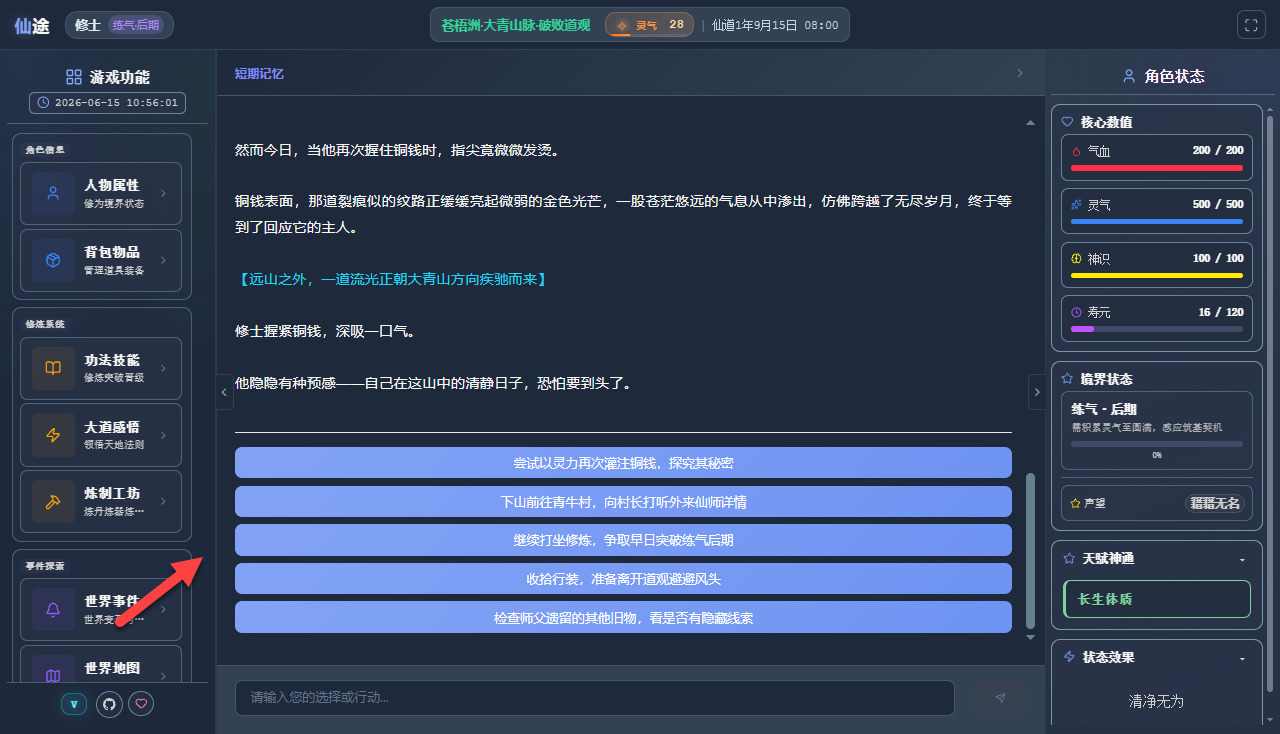Select the 世界事件 menu label

point(112,601)
